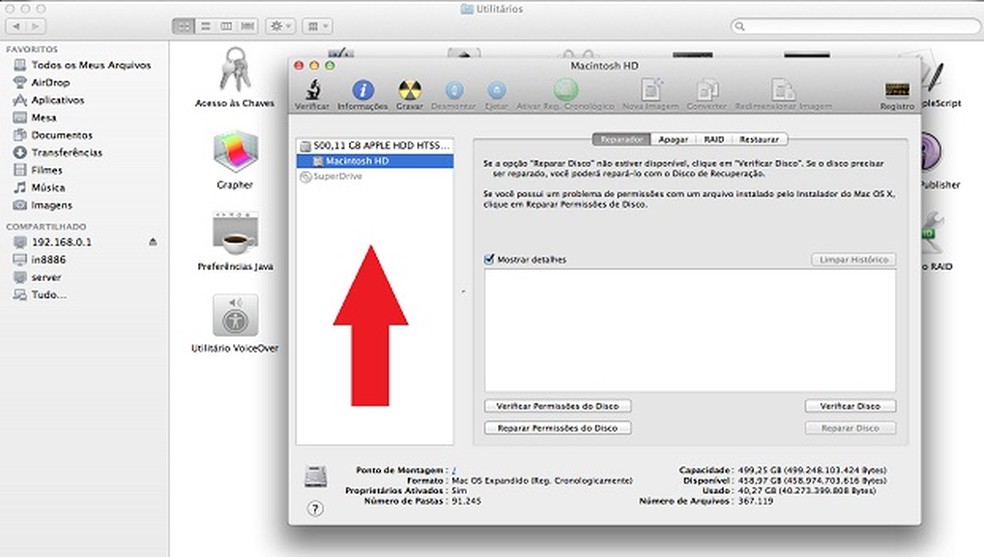Select the Macintosh HD volume

point(375,161)
